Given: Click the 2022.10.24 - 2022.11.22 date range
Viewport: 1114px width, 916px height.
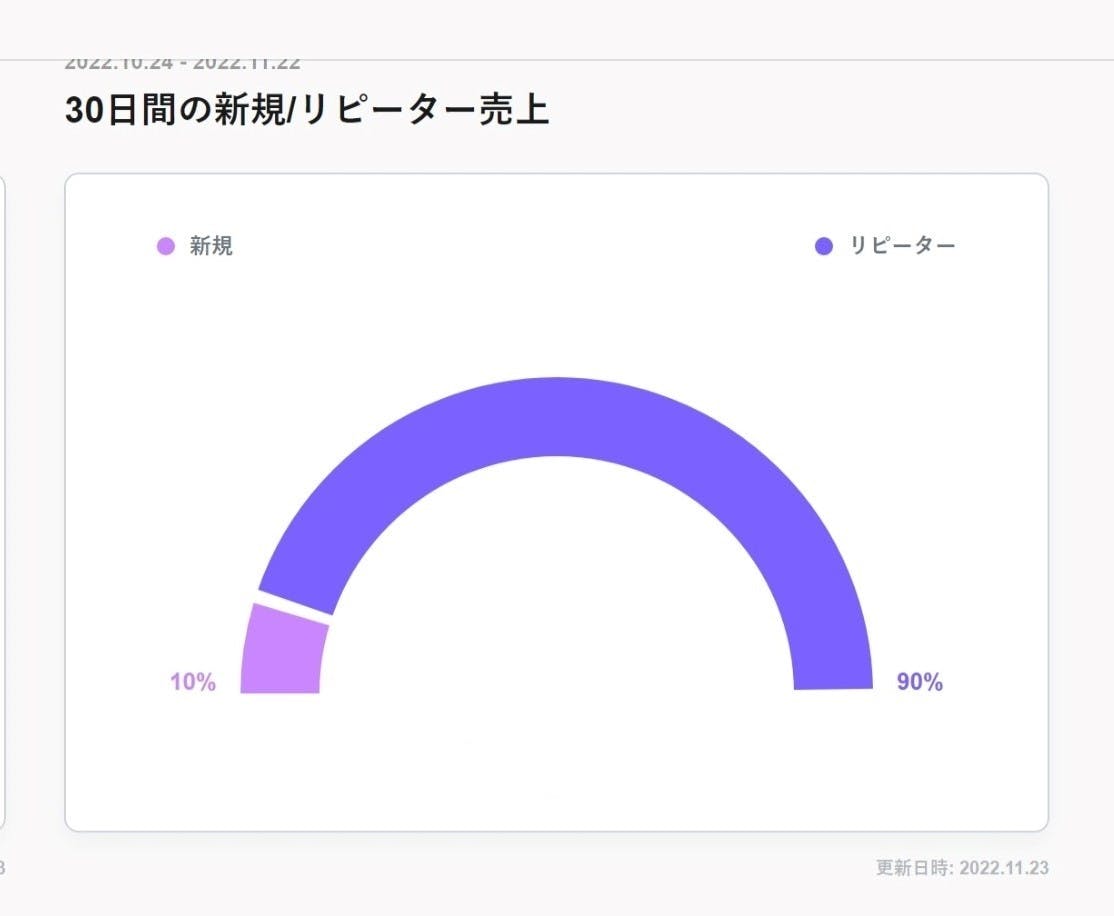Looking at the screenshot, I should [x=182, y=63].
